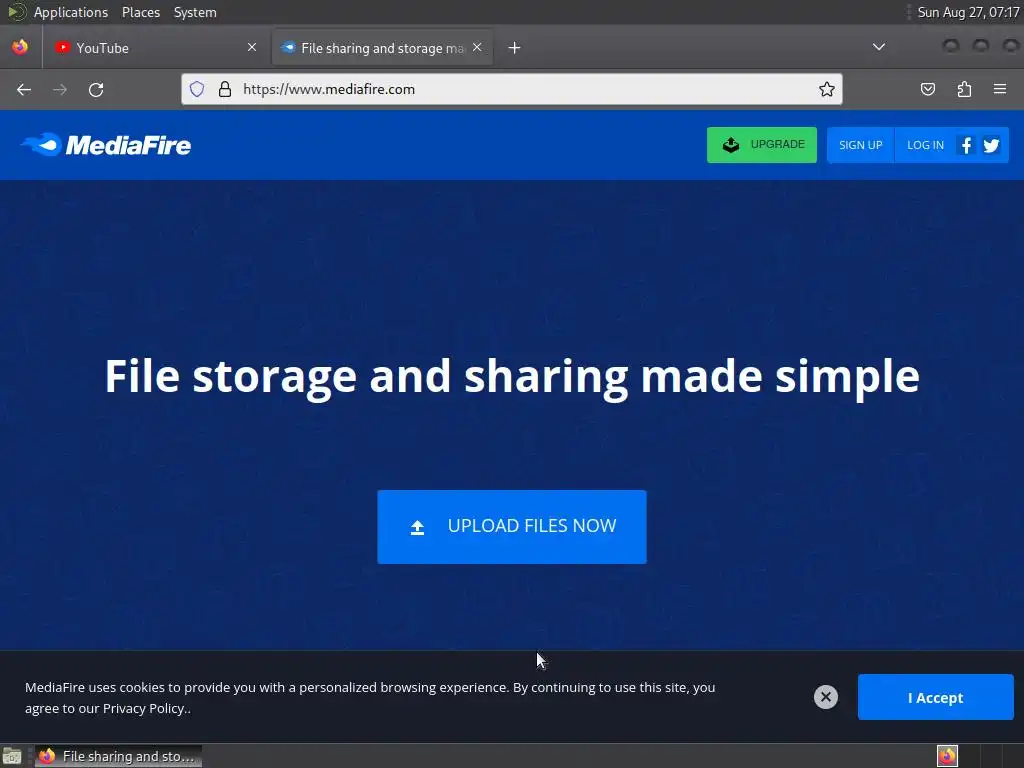Click the green UPGRADE button

(761, 145)
